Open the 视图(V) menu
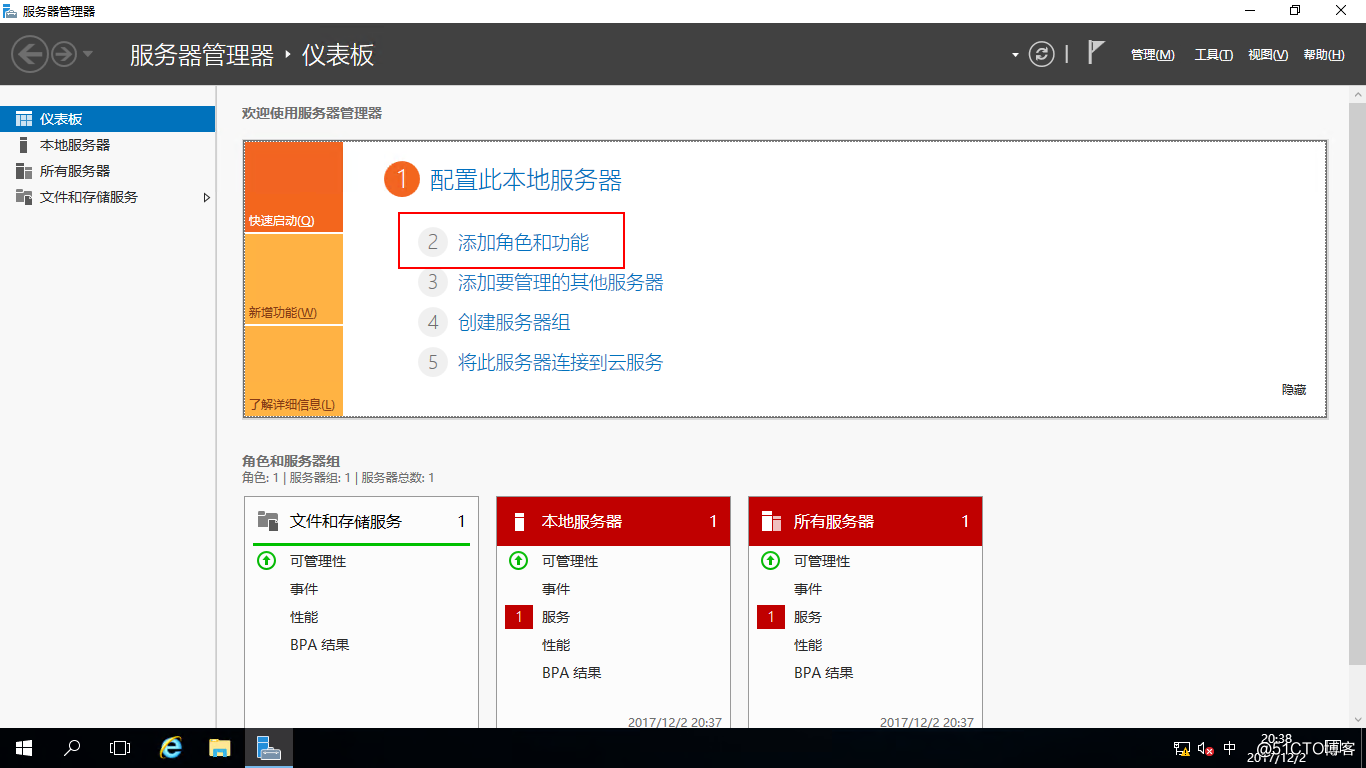1366x768 pixels. [x=1268, y=55]
